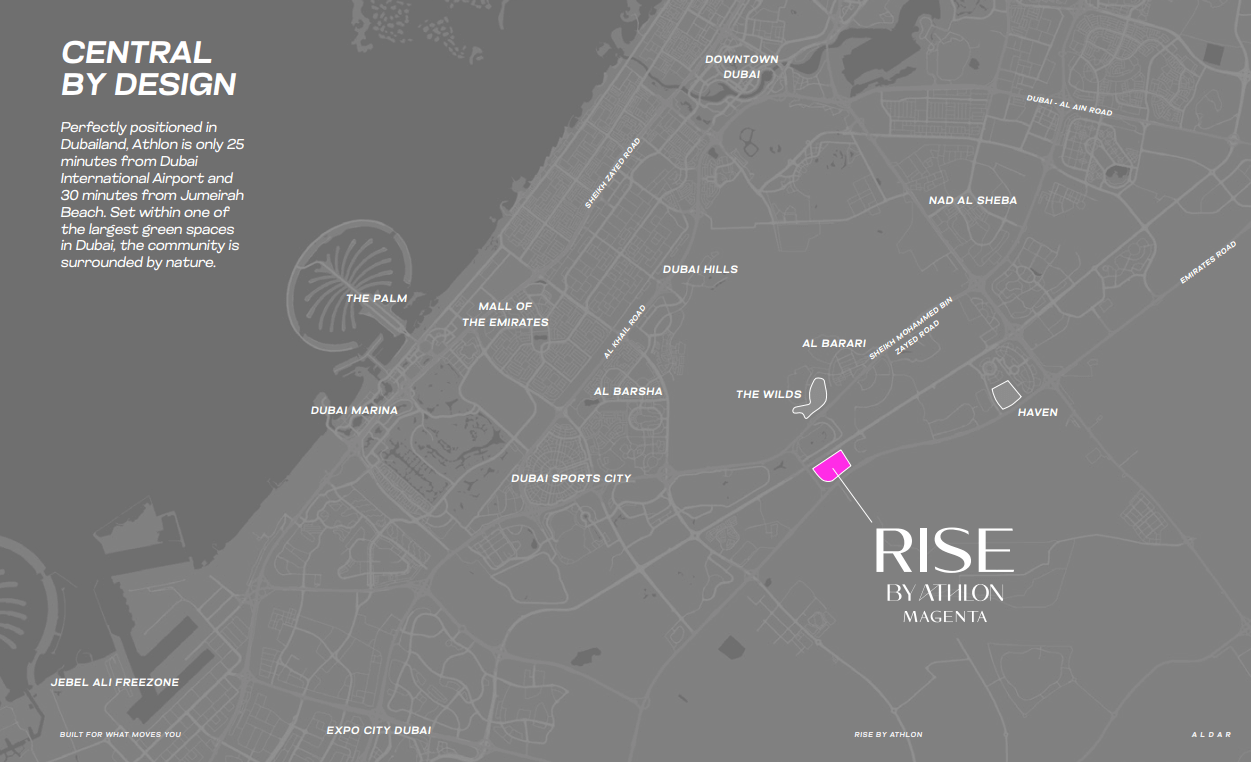Screen dimensions: 1251x762
Task: Select the Expo City Dubai label
Action: 379,731
